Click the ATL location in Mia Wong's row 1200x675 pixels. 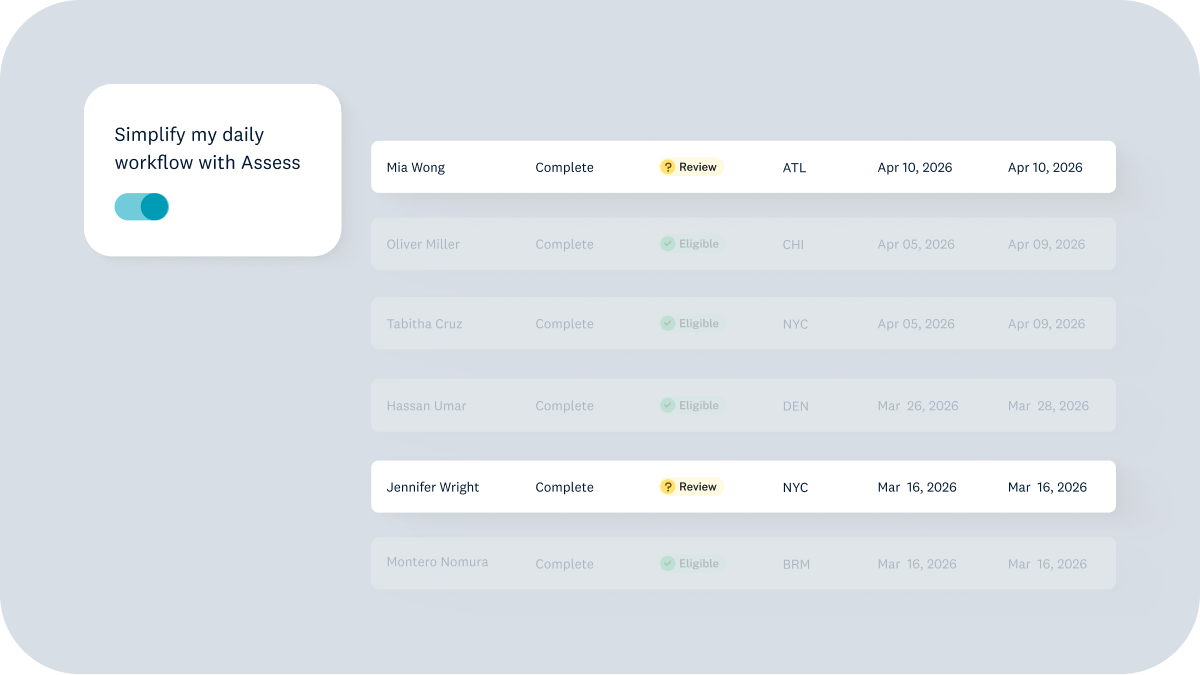[794, 168]
